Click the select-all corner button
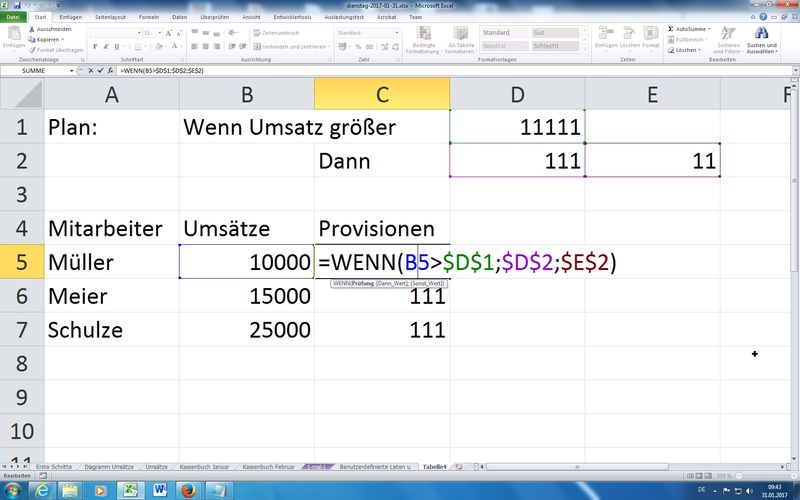800x500 pixels. coord(22,94)
